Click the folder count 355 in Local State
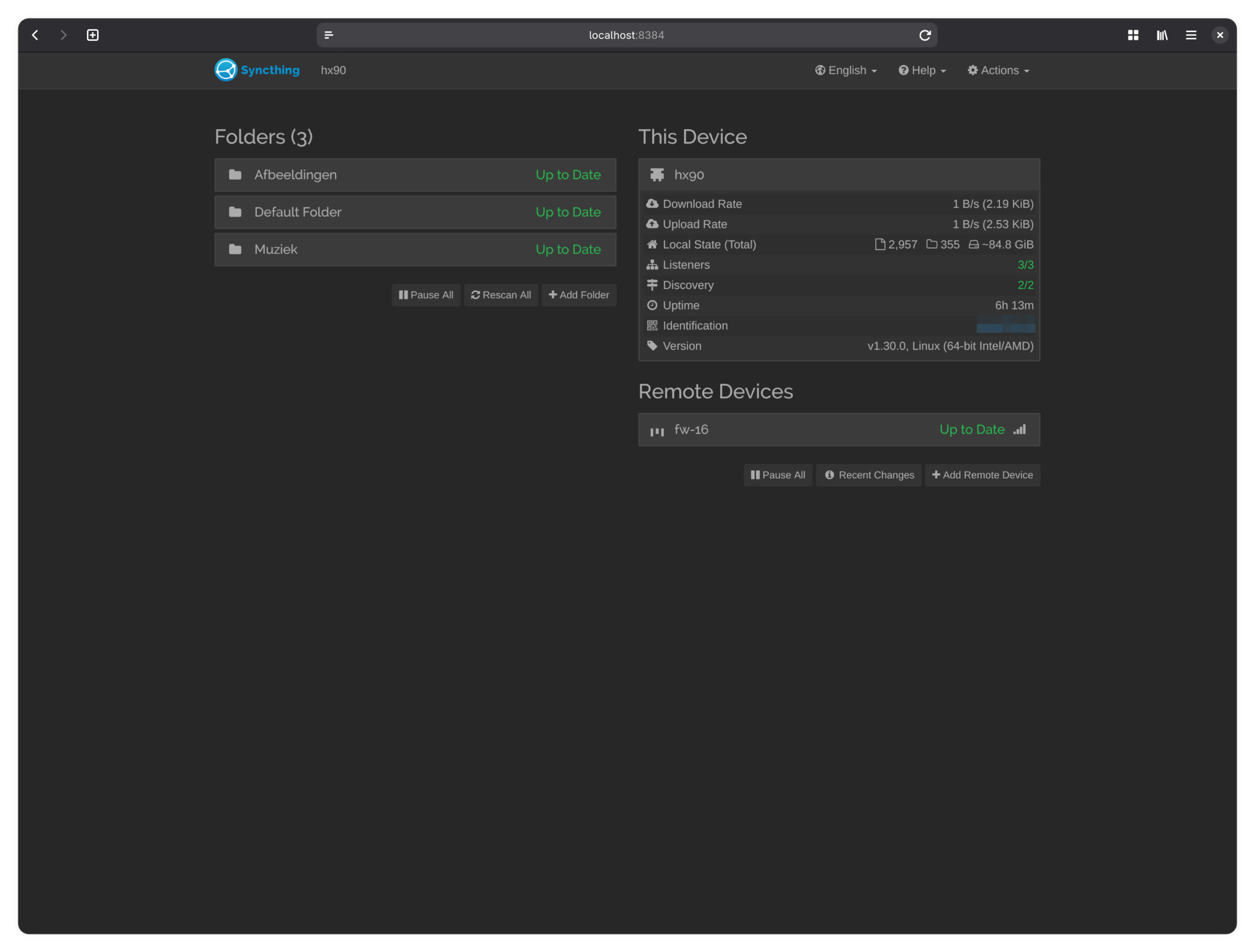This screenshot has height=952, width=1255. point(950,245)
